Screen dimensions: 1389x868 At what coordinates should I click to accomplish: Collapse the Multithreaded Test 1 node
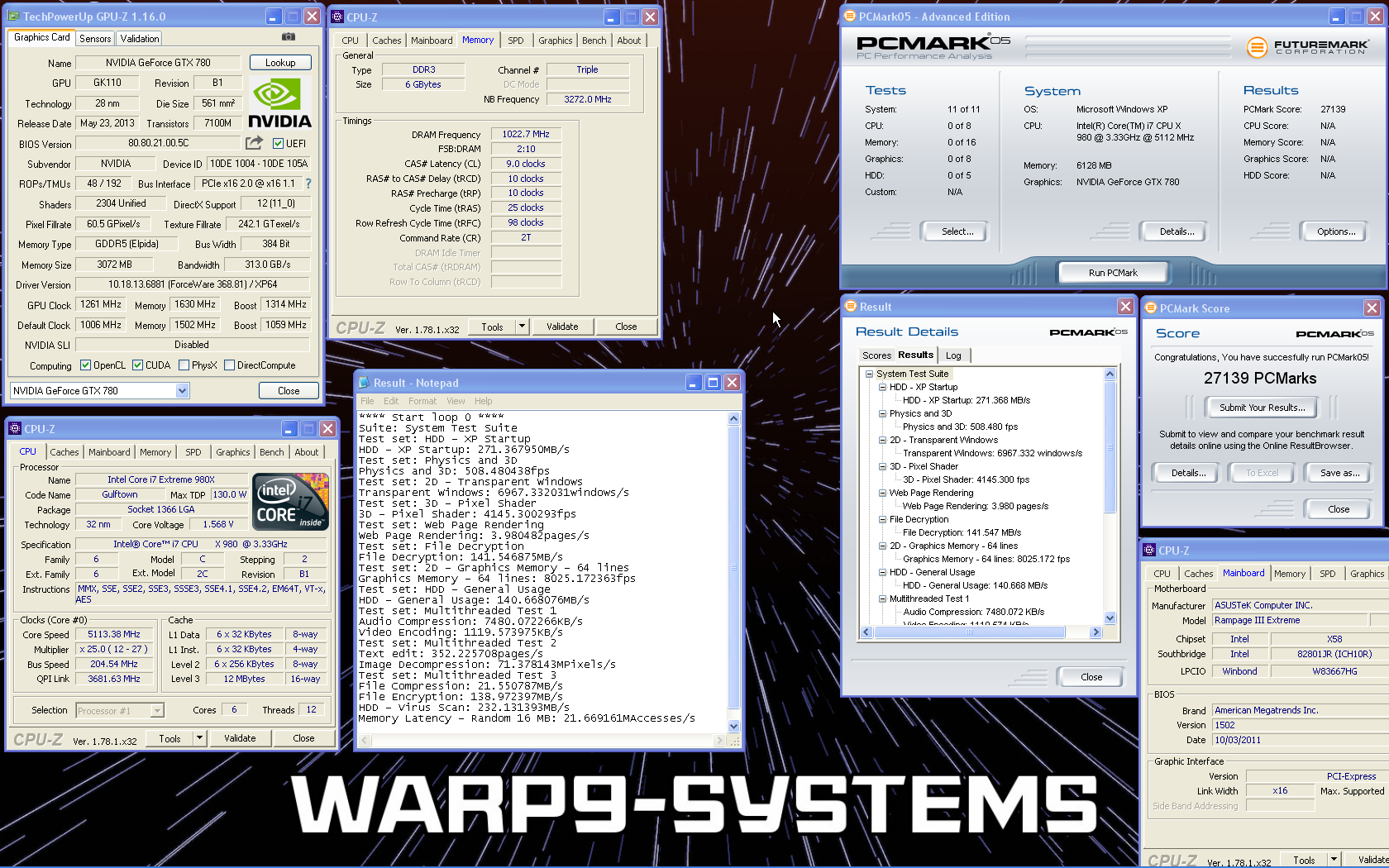pyautogui.click(x=882, y=599)
